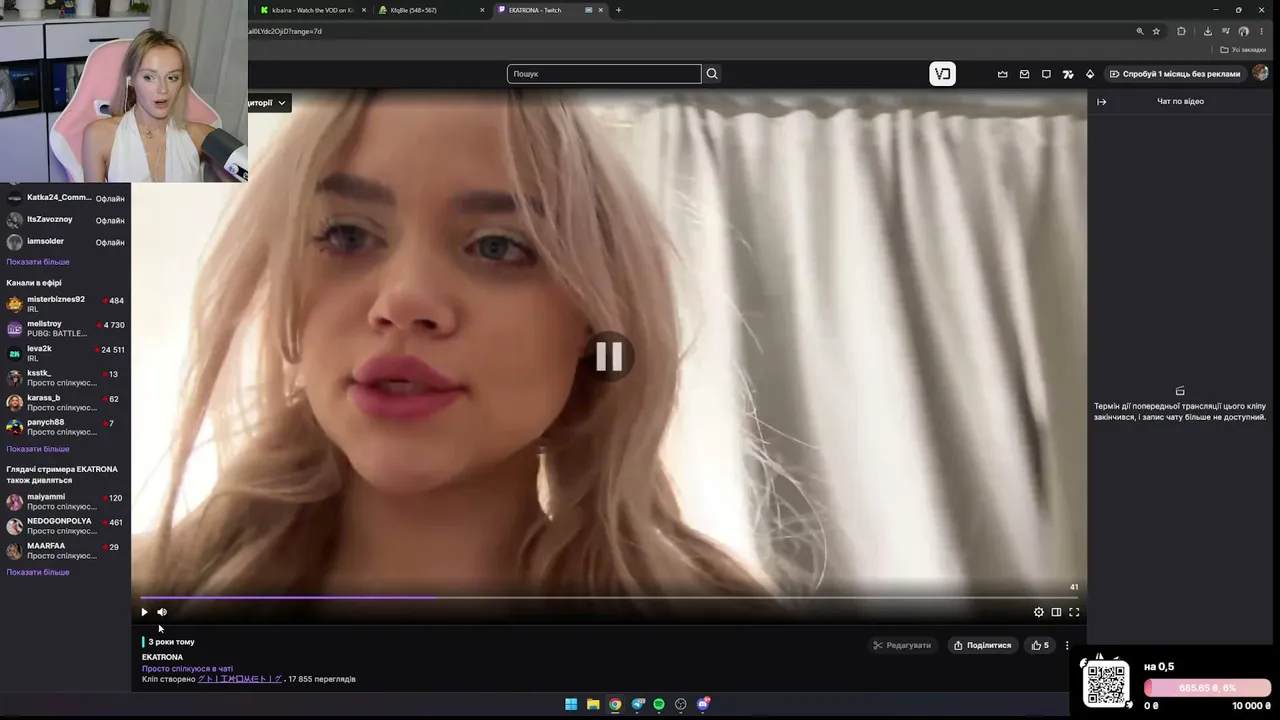Click Показати більше under viewers also watch

[38, 572]
